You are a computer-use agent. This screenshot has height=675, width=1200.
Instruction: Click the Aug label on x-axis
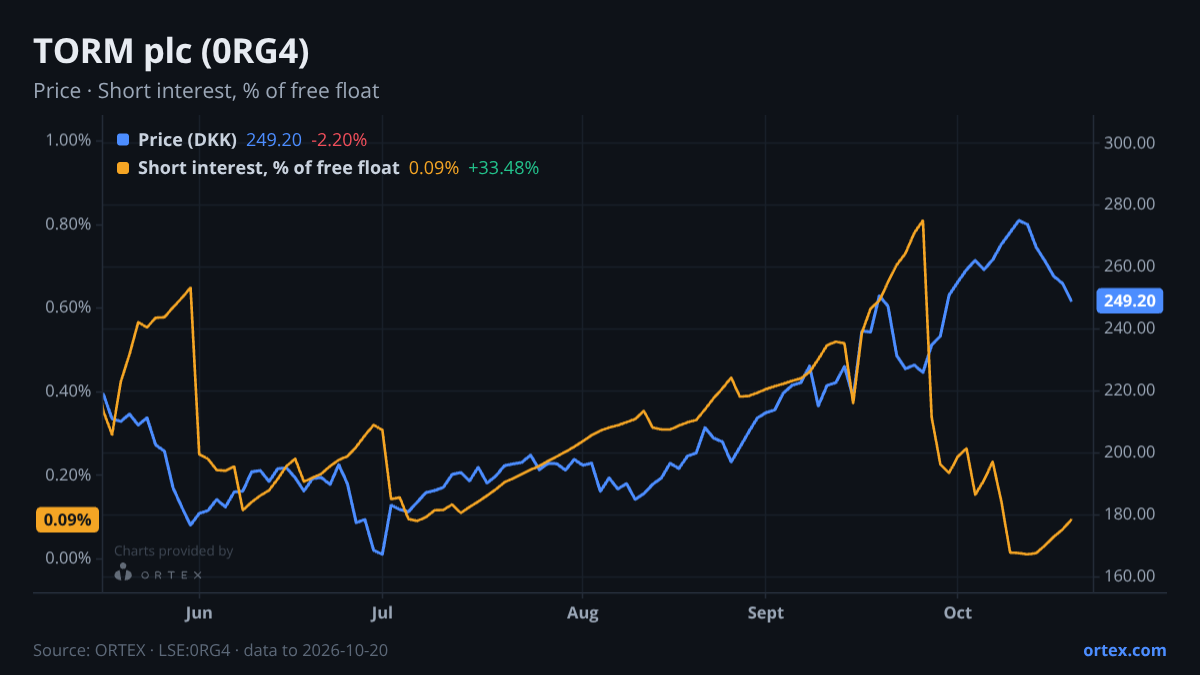(581, 612)
